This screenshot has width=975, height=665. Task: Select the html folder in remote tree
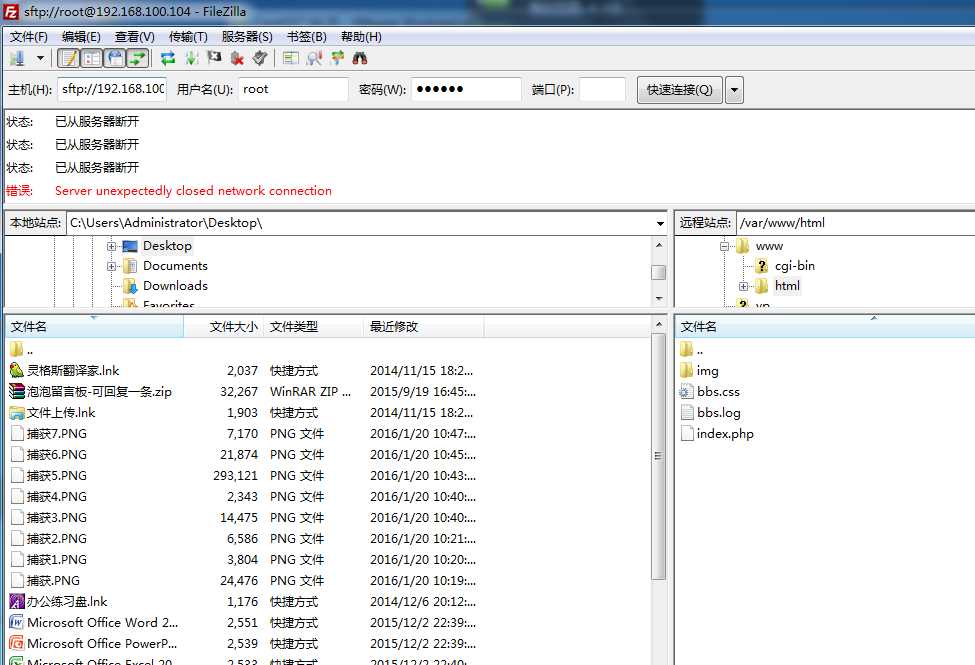[787, 286]
